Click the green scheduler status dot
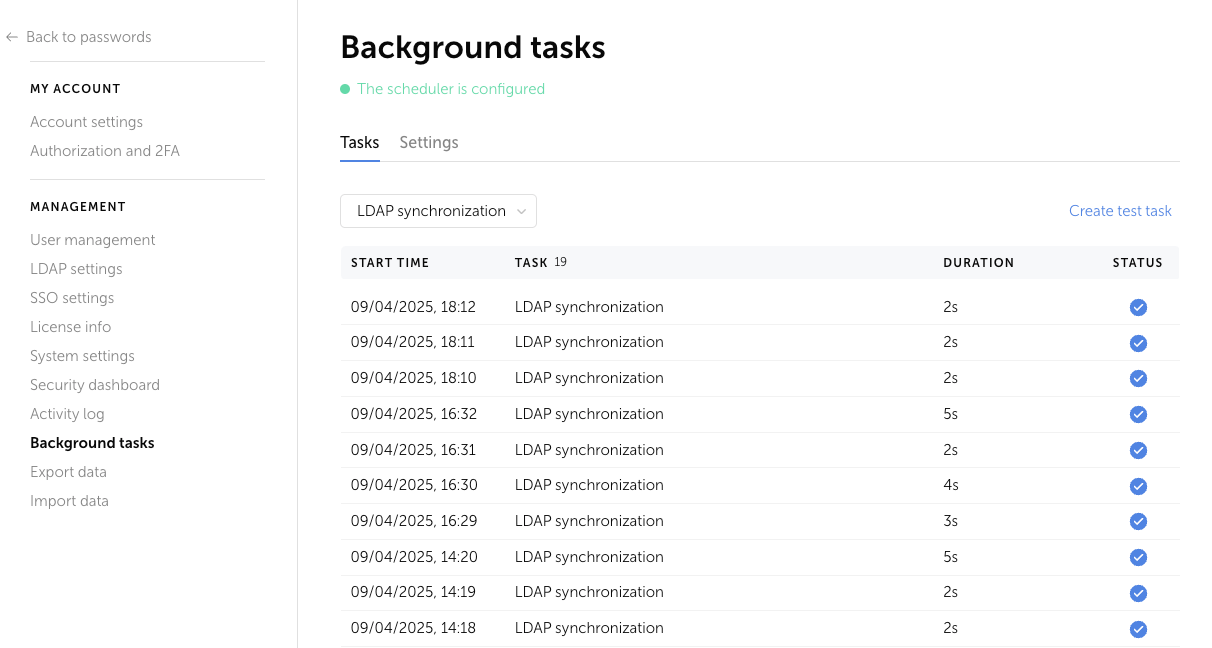The height and width of the screenshot is (648, 1212). 344,89
